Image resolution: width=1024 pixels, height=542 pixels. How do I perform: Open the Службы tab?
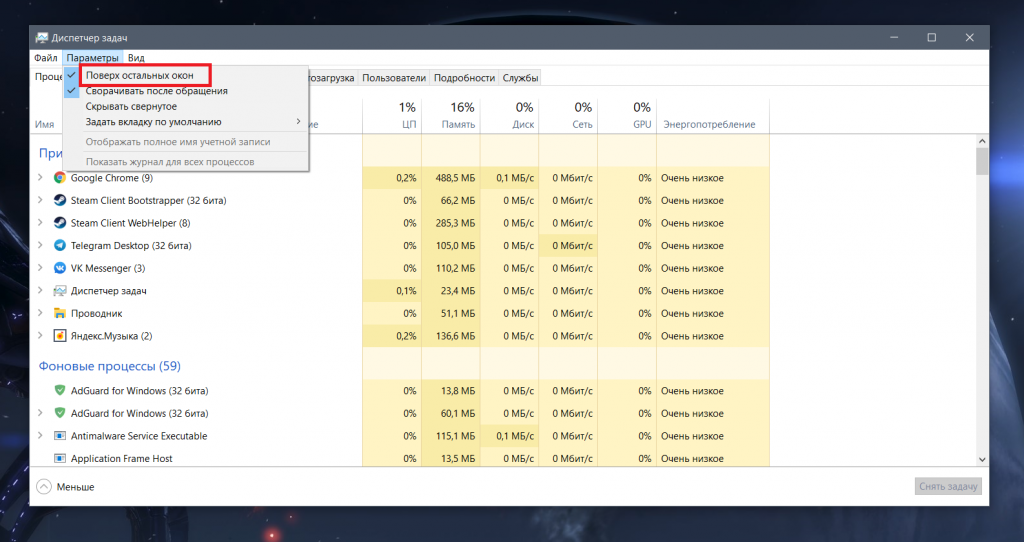click(x=520, y=78)
